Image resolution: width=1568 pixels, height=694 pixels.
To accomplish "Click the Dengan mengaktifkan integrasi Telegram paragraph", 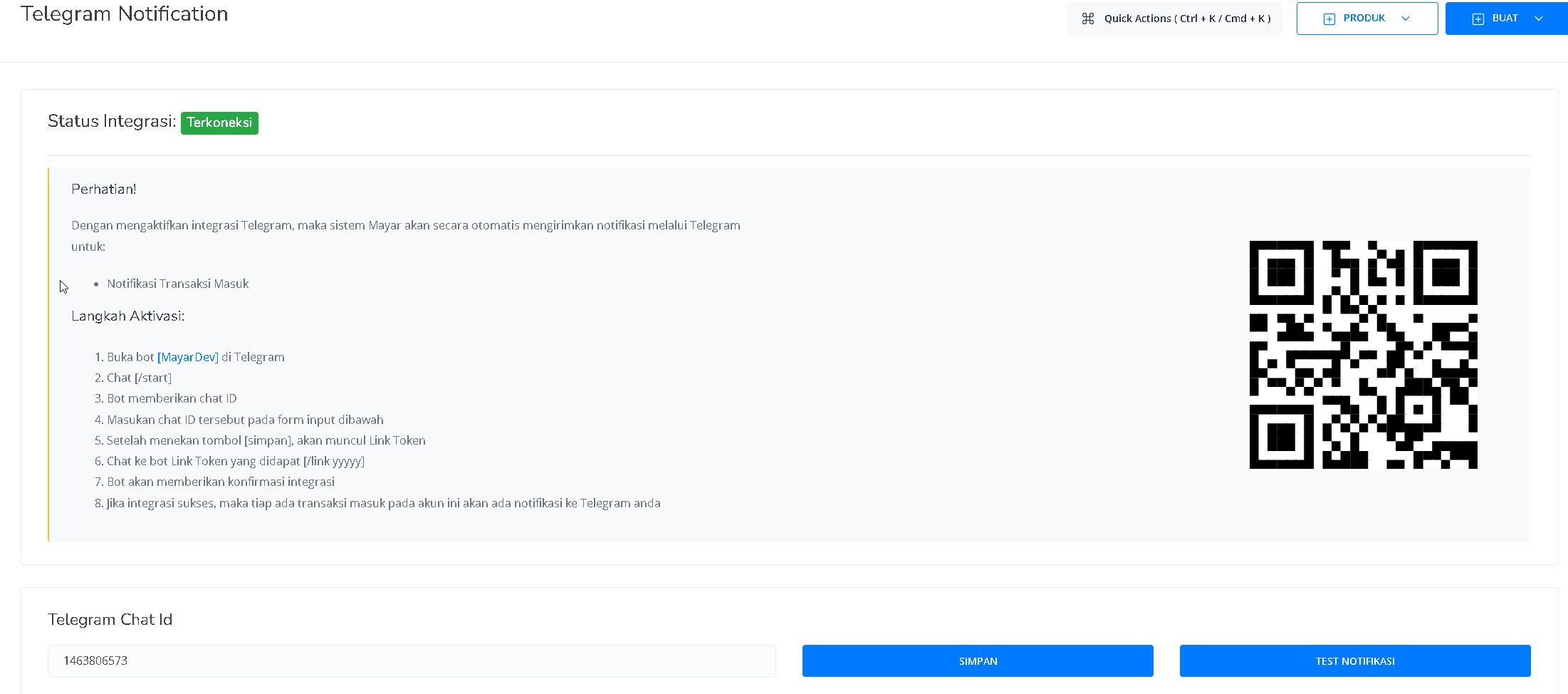I will tap(406, 236).
